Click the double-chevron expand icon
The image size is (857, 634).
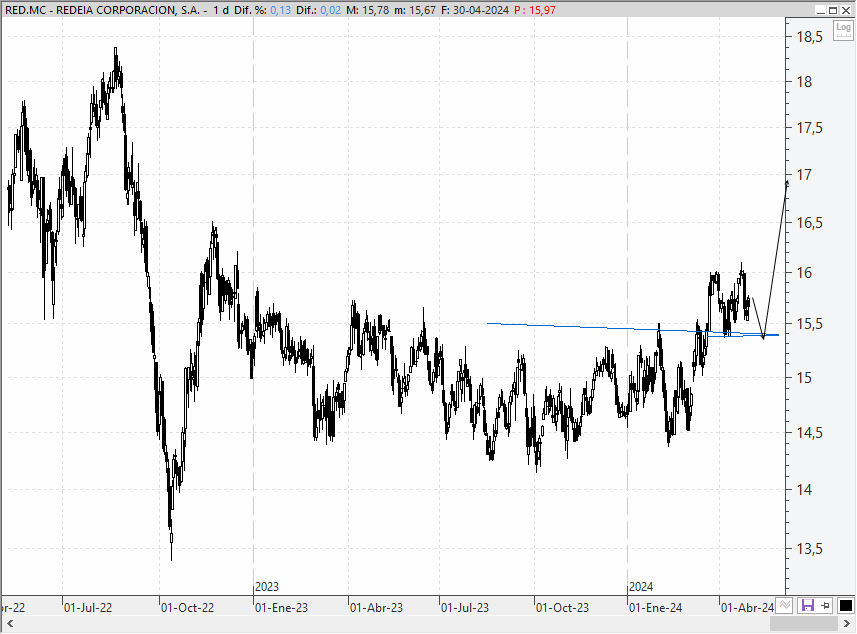pyautogui.click(x=785, y=605)
